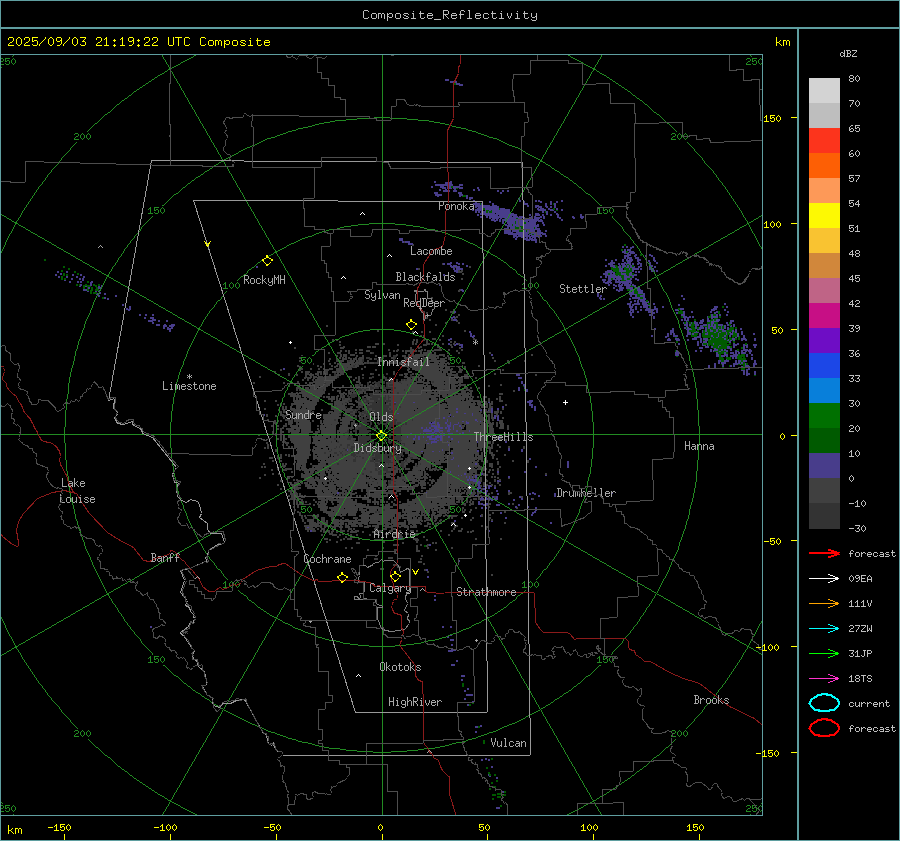
Task: Click the RedDeer city label
Action: click(x=424, y=303)
